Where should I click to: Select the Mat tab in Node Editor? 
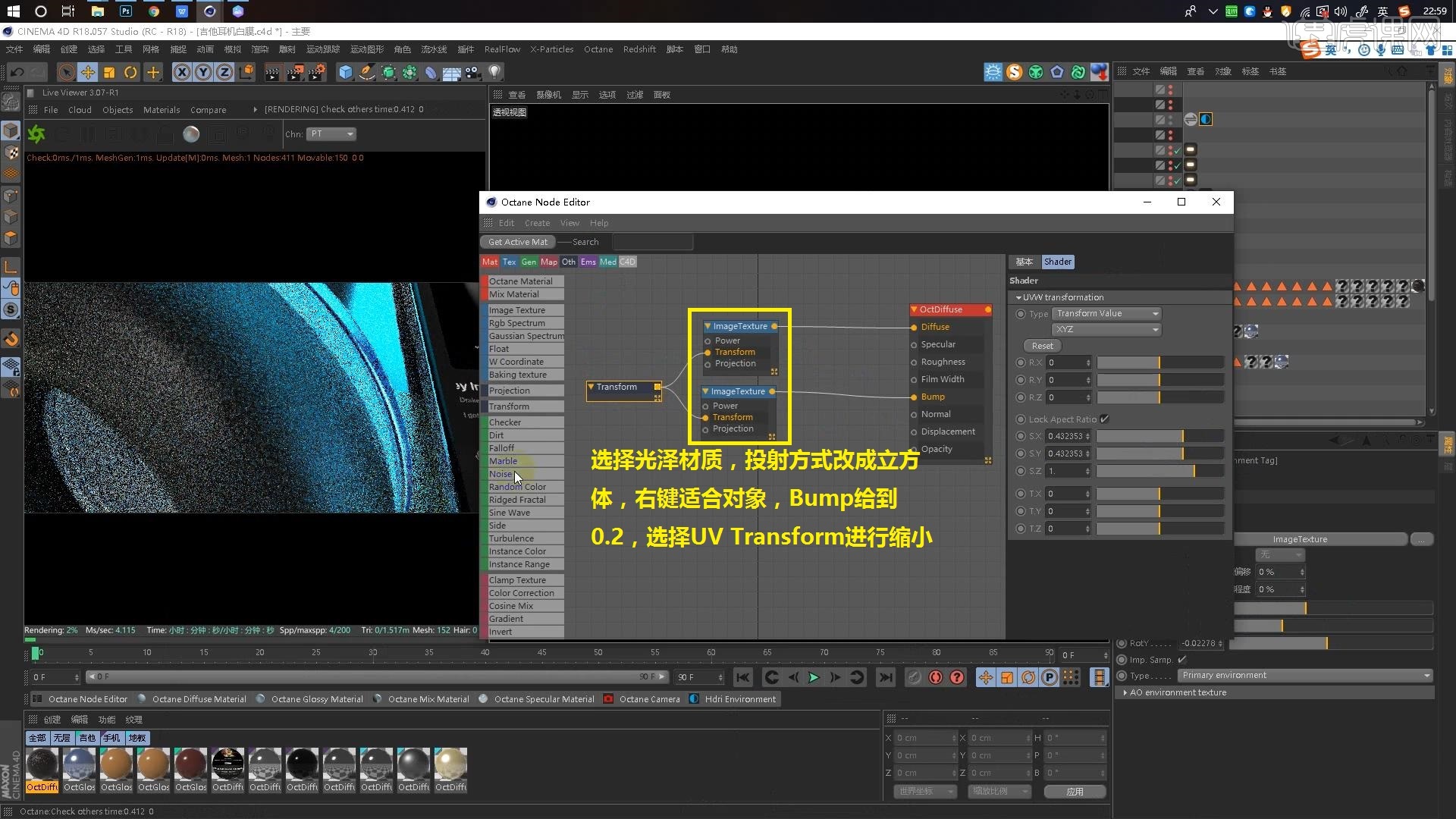click(x=491, y=261)
